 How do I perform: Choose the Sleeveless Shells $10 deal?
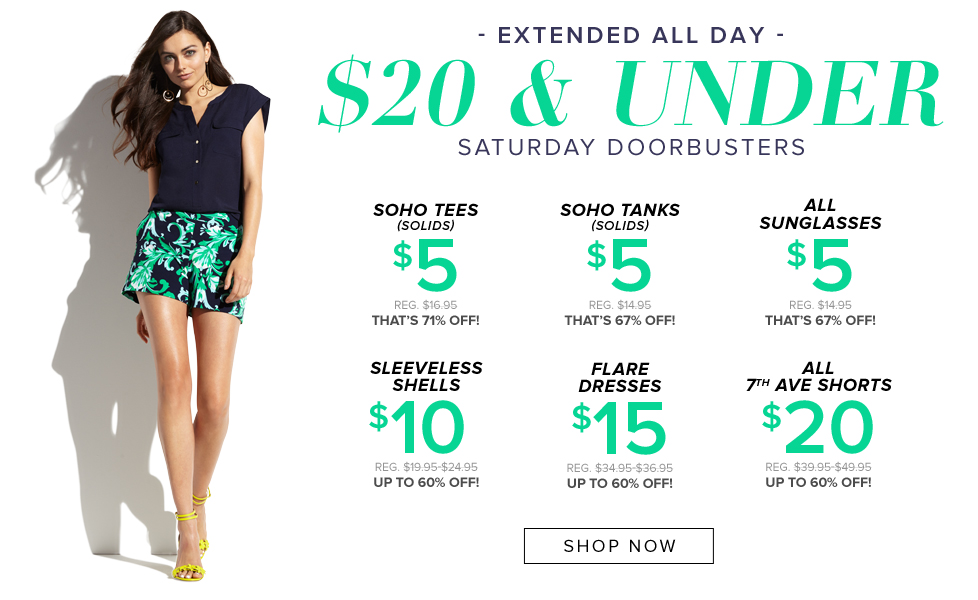coord(426,424)
